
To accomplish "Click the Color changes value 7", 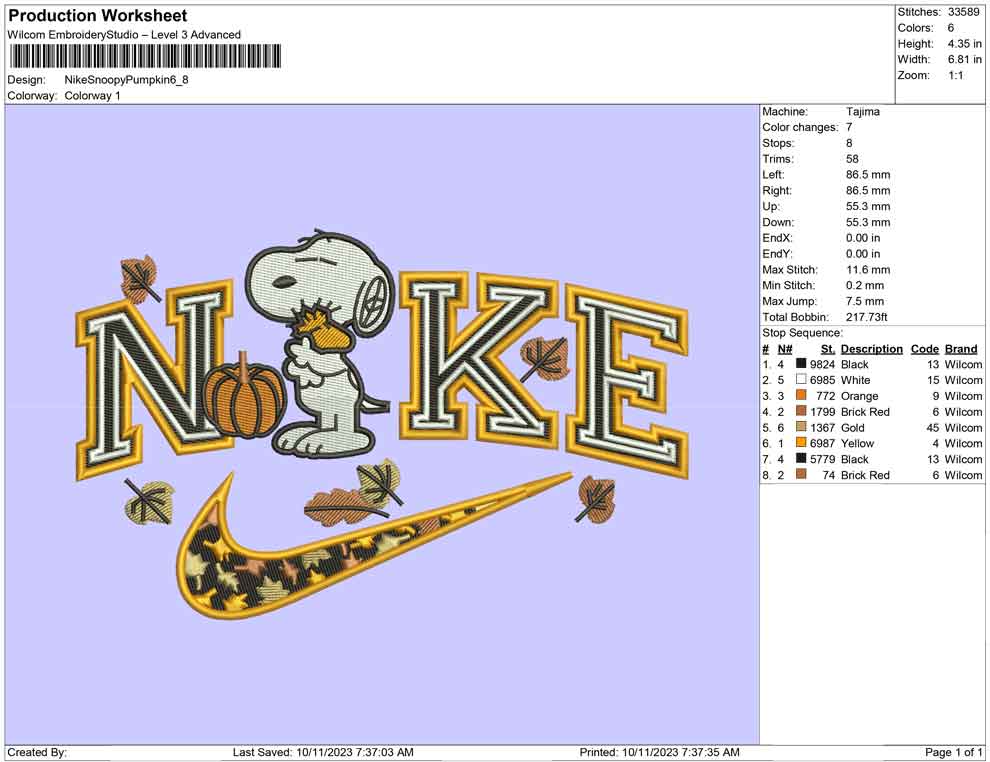I will tap(849, 128).
